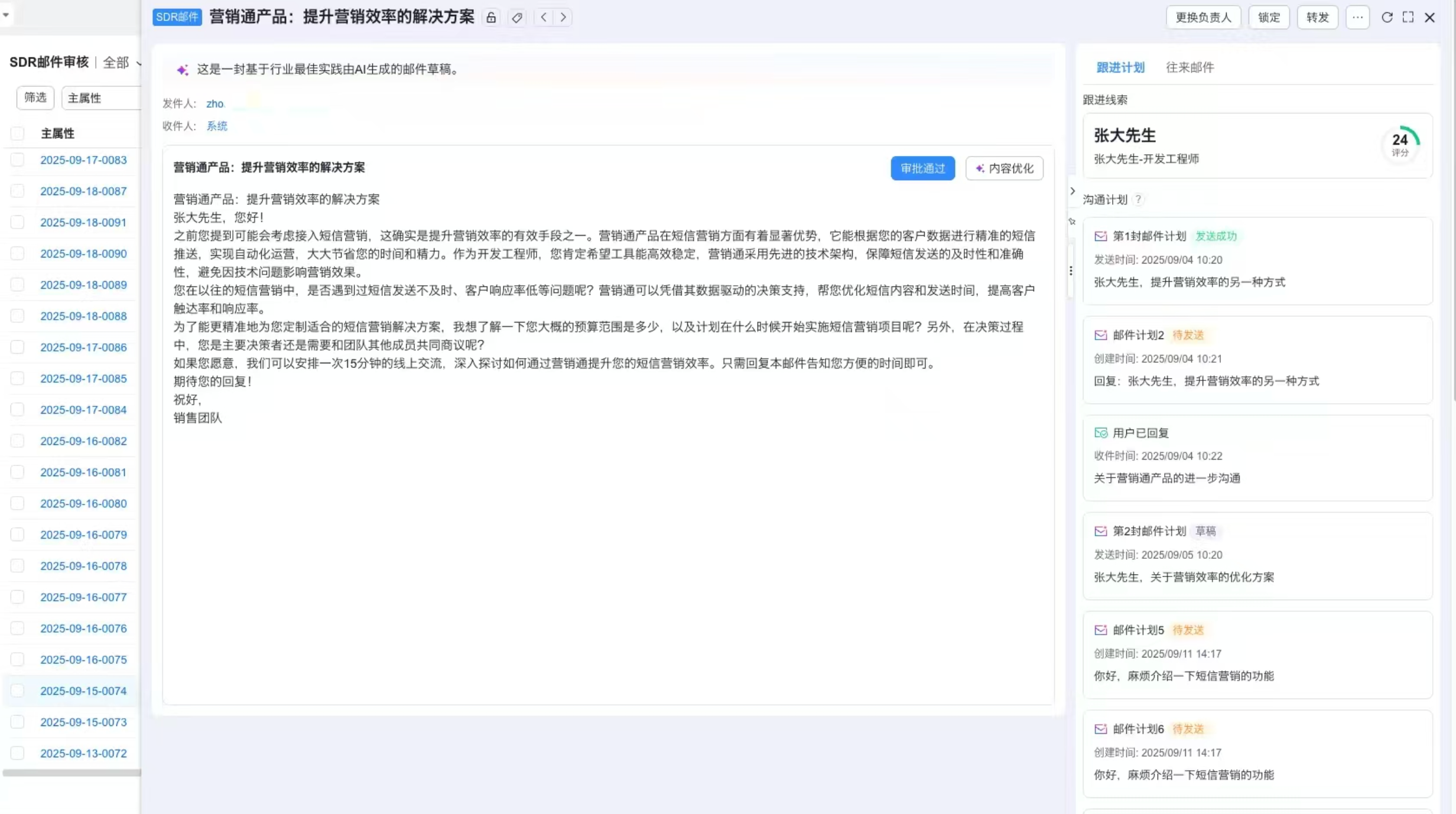Screen dimensions: 1456x814
Task: Click help icon beside 沟通计划
Action: 1138,200
